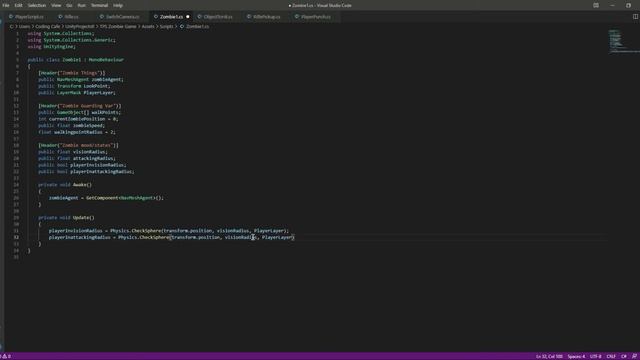Viewport: 640px width, 360px height.
Task: Open the Terminal menu
Action: 99,5
